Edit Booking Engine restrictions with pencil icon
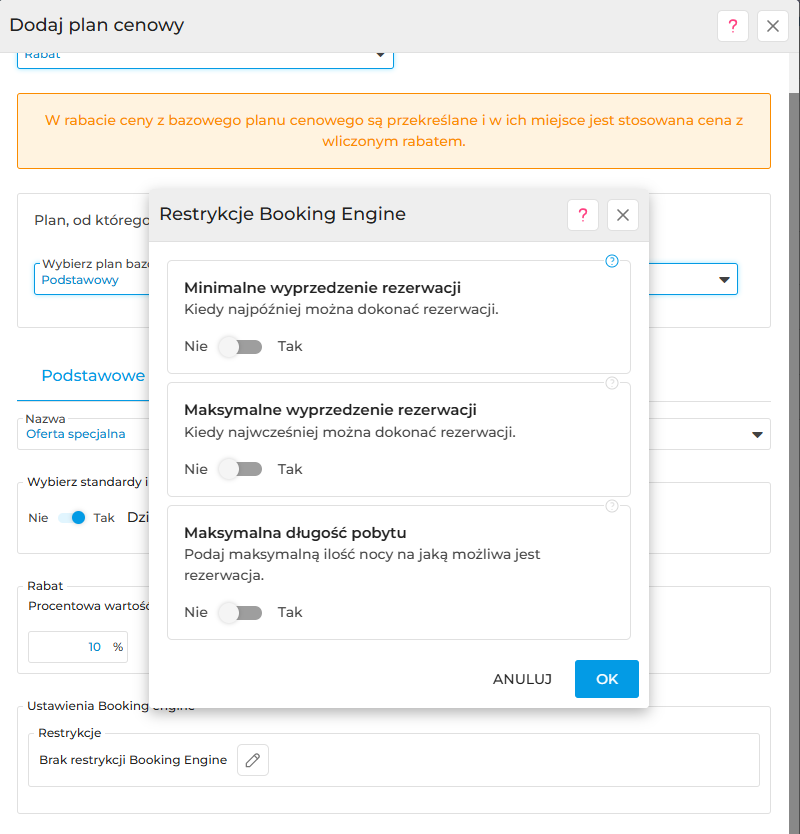Screen dimensions: 800x834 tap(253, 760)
